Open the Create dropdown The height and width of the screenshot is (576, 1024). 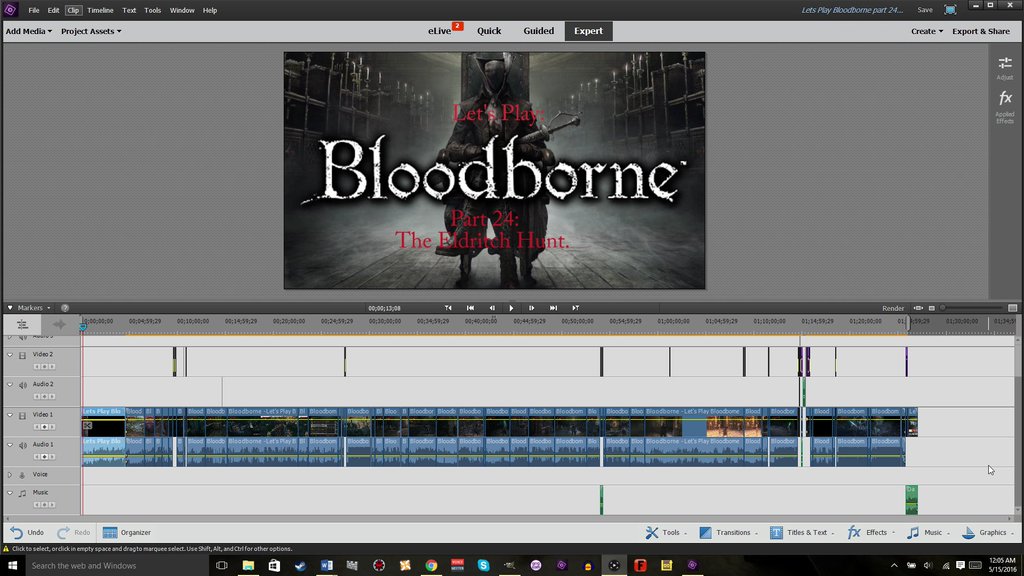pos(927,31)
